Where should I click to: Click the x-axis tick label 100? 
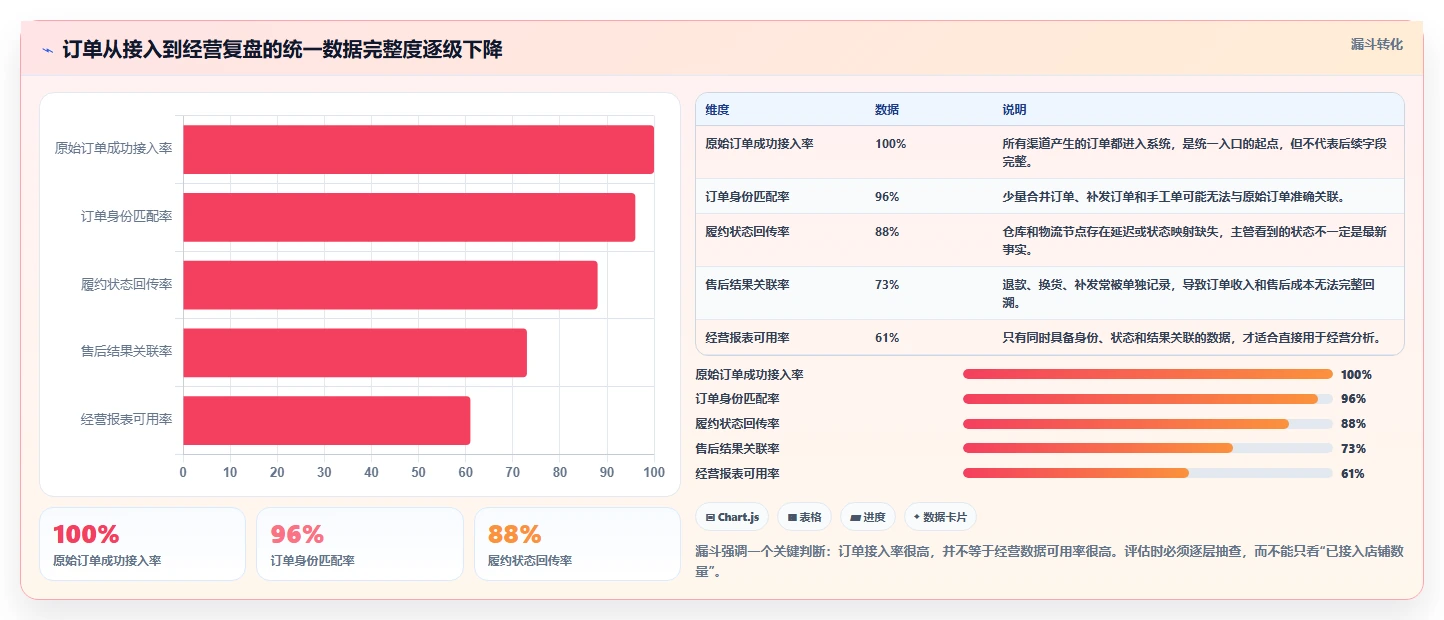pyautogui.click(x=654, y=472)
